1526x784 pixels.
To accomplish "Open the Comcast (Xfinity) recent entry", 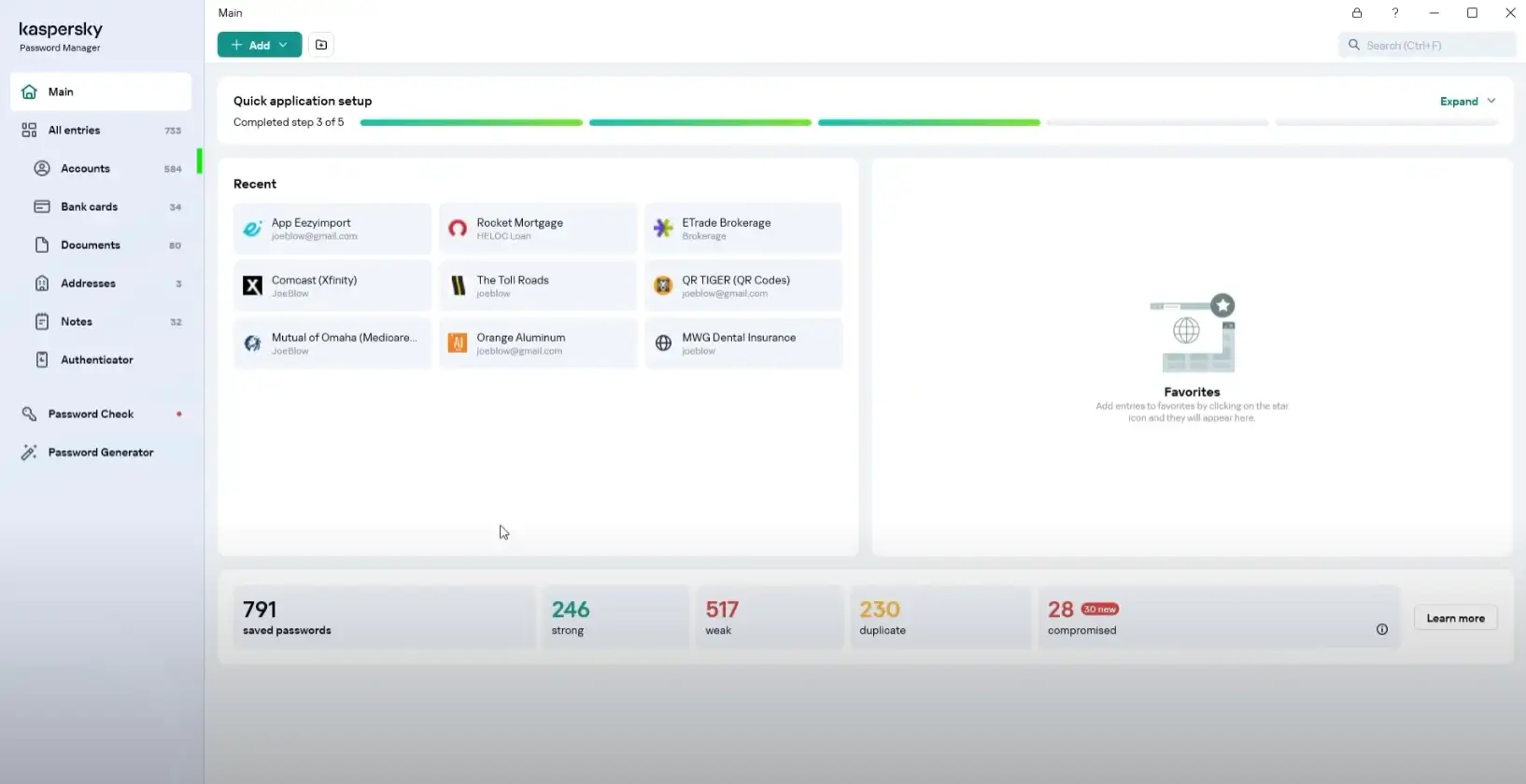I will [332, 286].
